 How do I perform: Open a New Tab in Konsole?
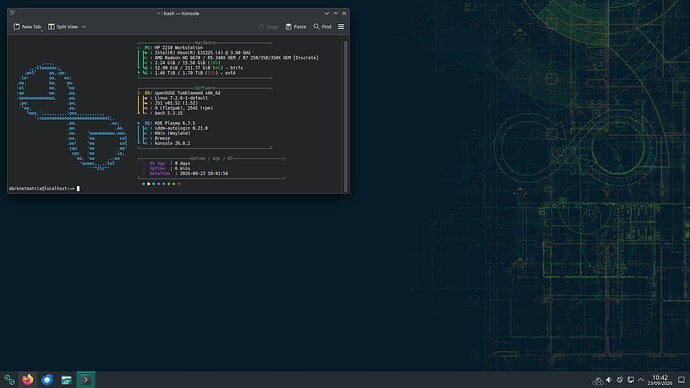coord(27,27)
